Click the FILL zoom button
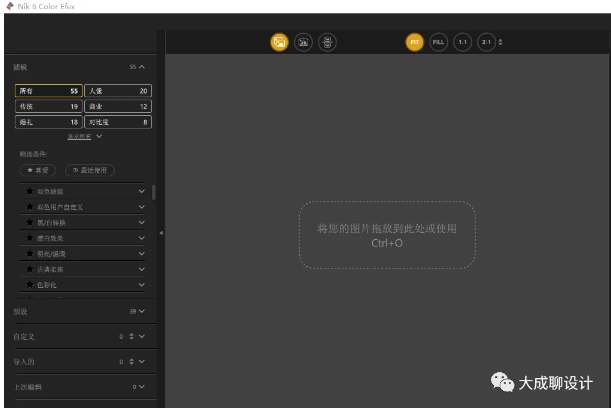 pyautogui.click(x=438, y=42)
